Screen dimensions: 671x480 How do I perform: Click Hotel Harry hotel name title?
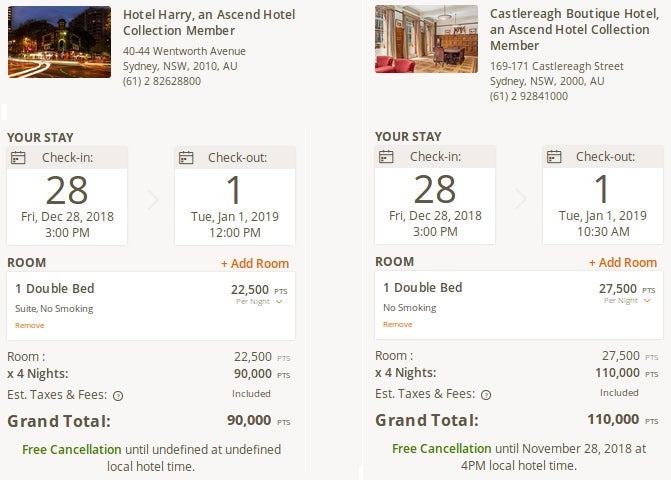(x=193, y=22)
